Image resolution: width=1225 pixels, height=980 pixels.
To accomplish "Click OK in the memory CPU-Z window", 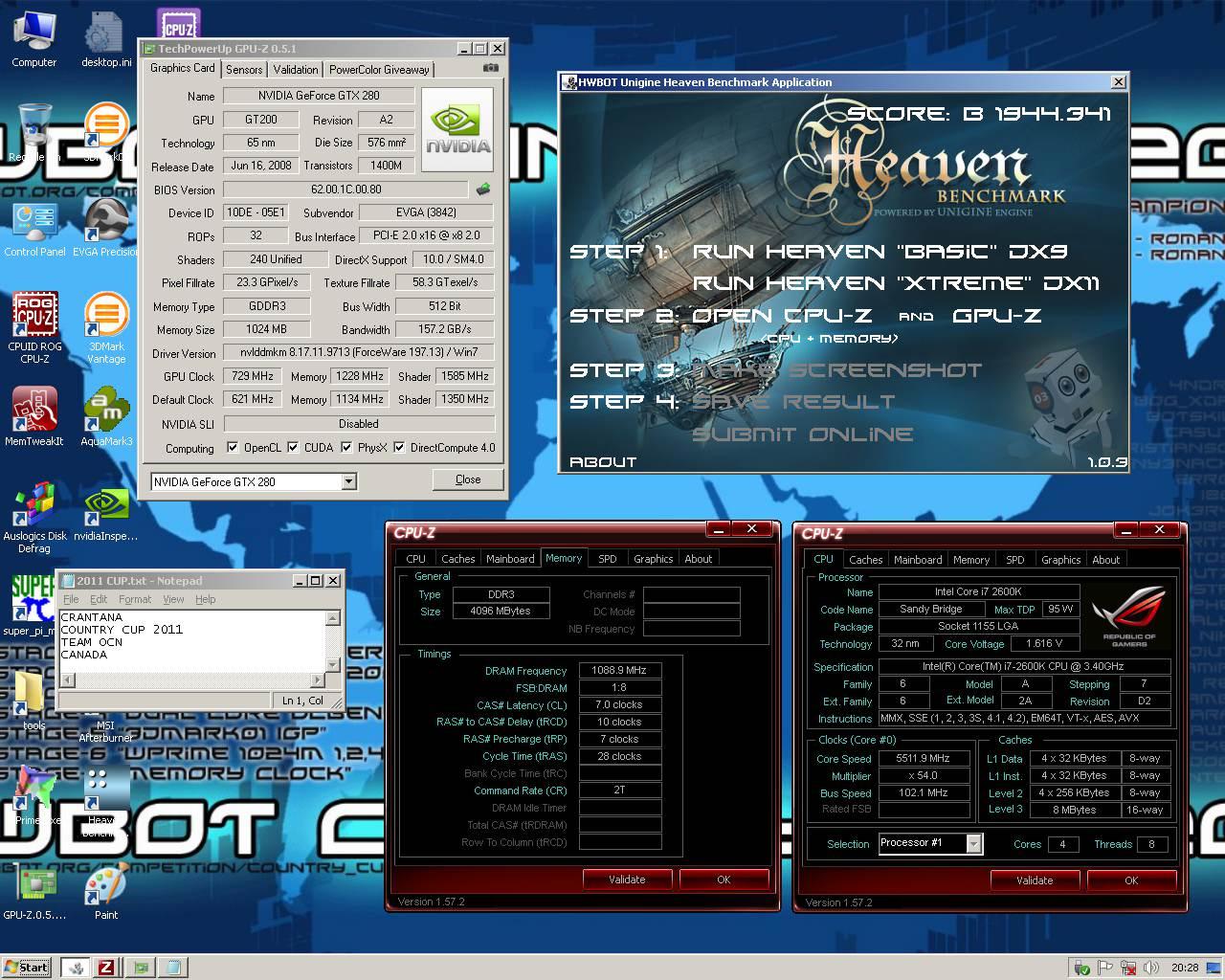I will [724, 880].
